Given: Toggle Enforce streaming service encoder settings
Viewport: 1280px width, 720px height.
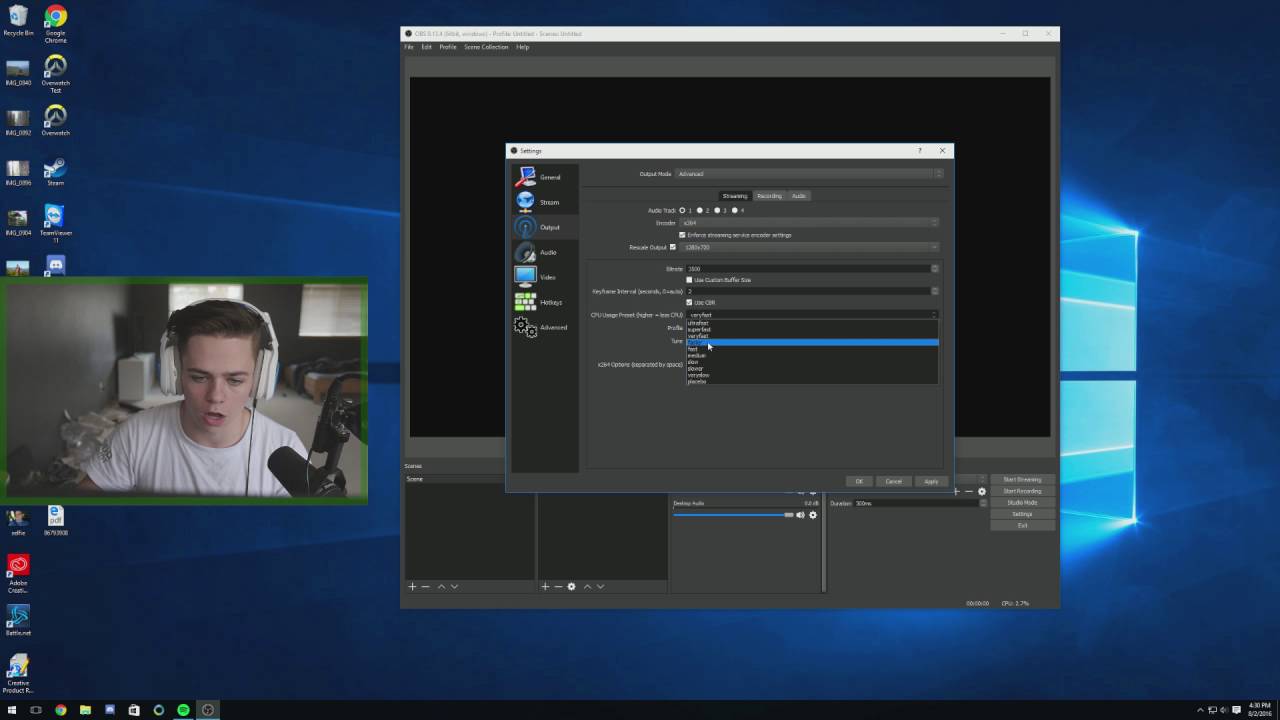Looking at the screenshot, I should (736, 235).
